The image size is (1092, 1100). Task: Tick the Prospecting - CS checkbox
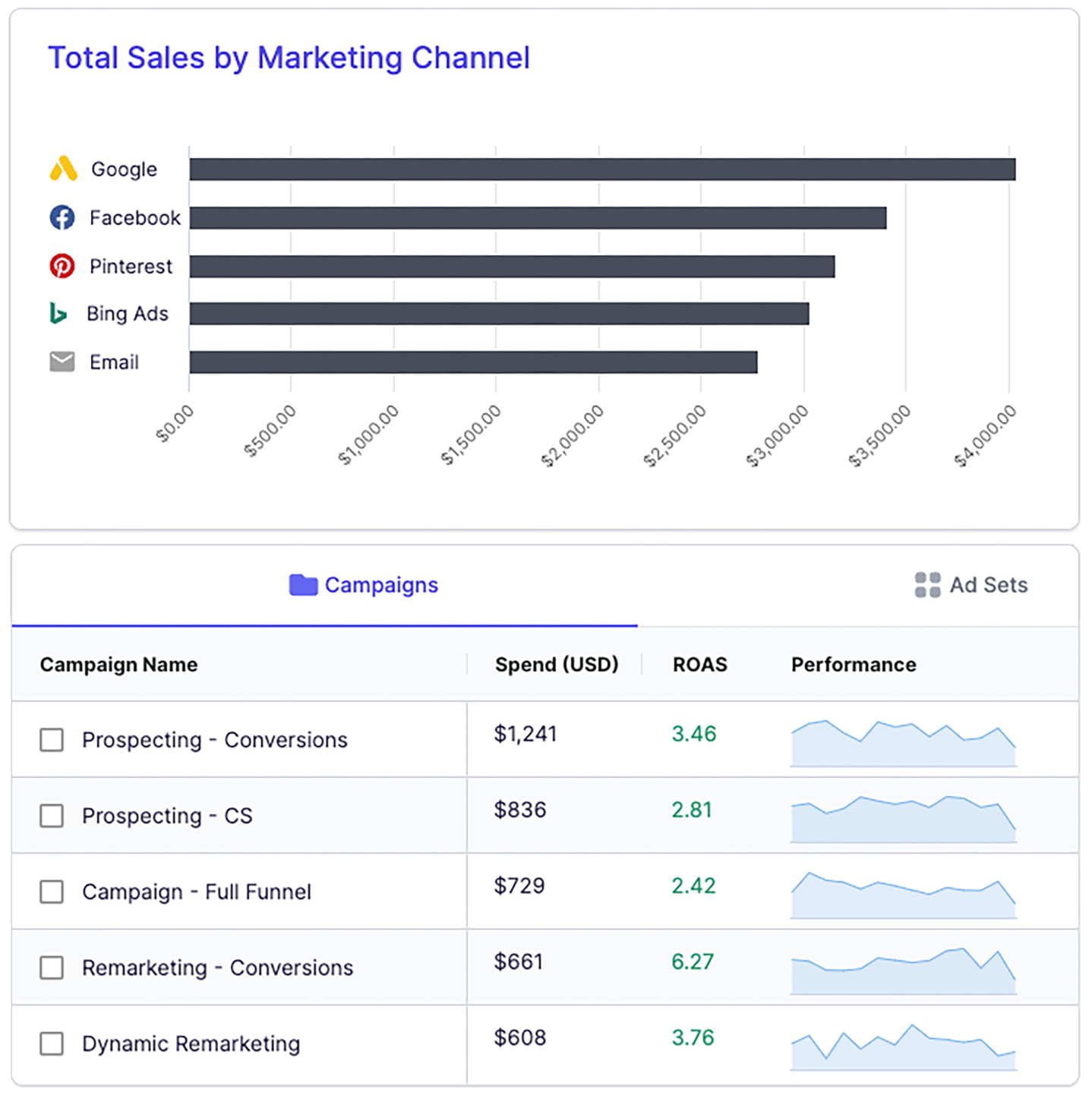coord(52,815)
